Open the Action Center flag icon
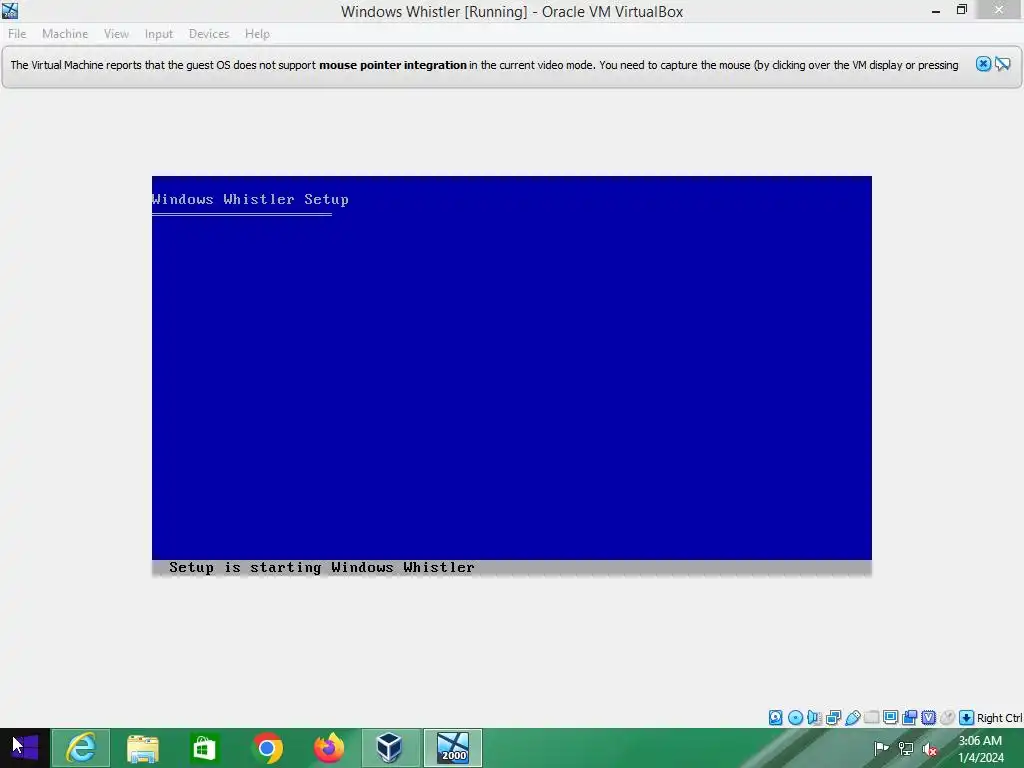This screenshot has height=768, width=1024. (x=881, y=748)
